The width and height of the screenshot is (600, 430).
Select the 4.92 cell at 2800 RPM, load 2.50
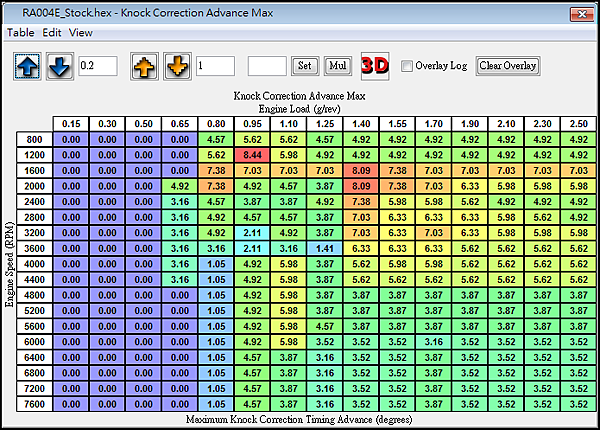pos(579,218)
